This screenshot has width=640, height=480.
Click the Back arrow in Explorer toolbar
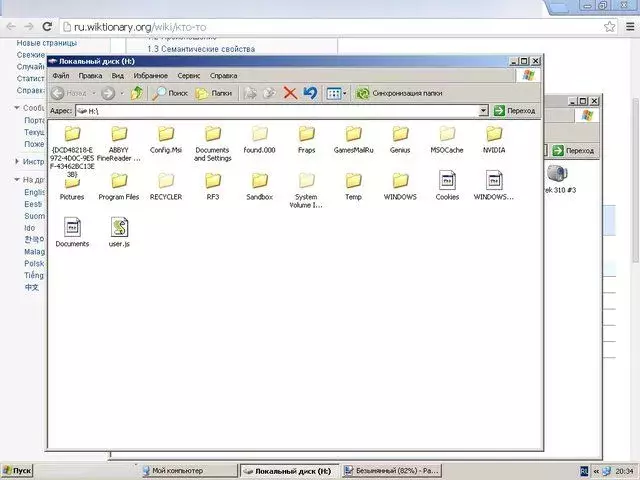(58, 93)
